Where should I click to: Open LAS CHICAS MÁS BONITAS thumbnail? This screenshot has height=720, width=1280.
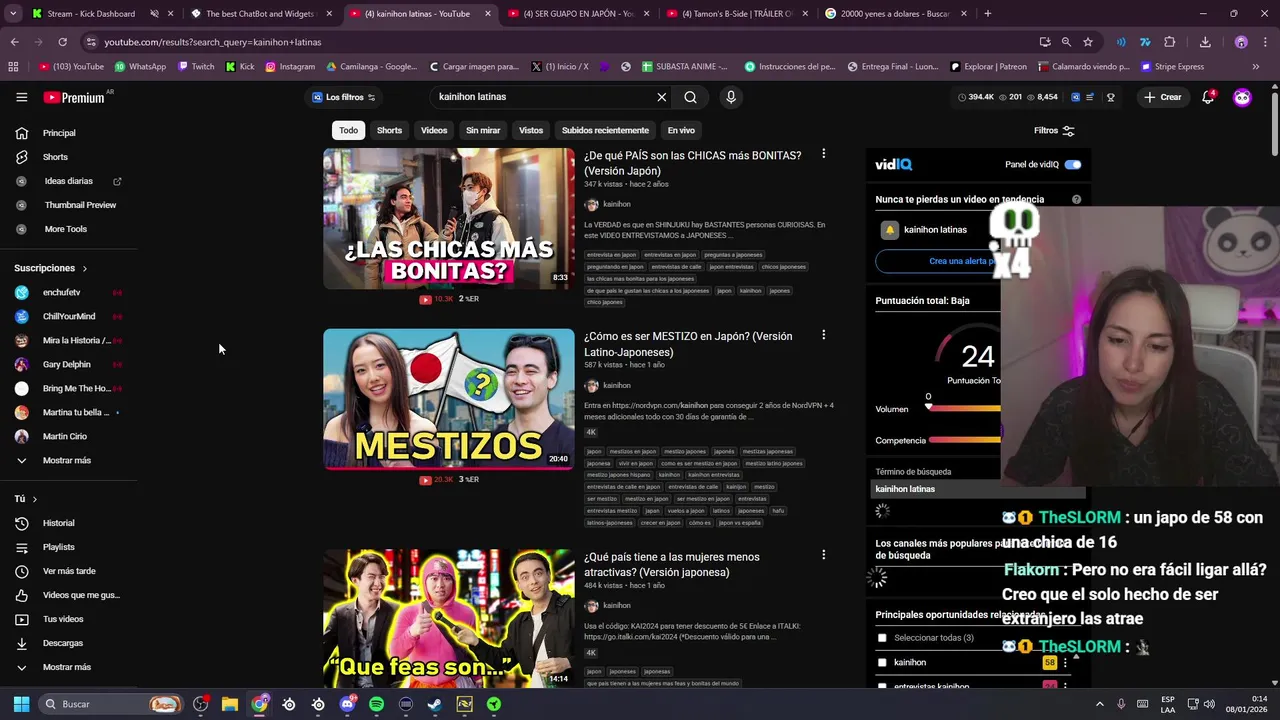pos(449,218)
